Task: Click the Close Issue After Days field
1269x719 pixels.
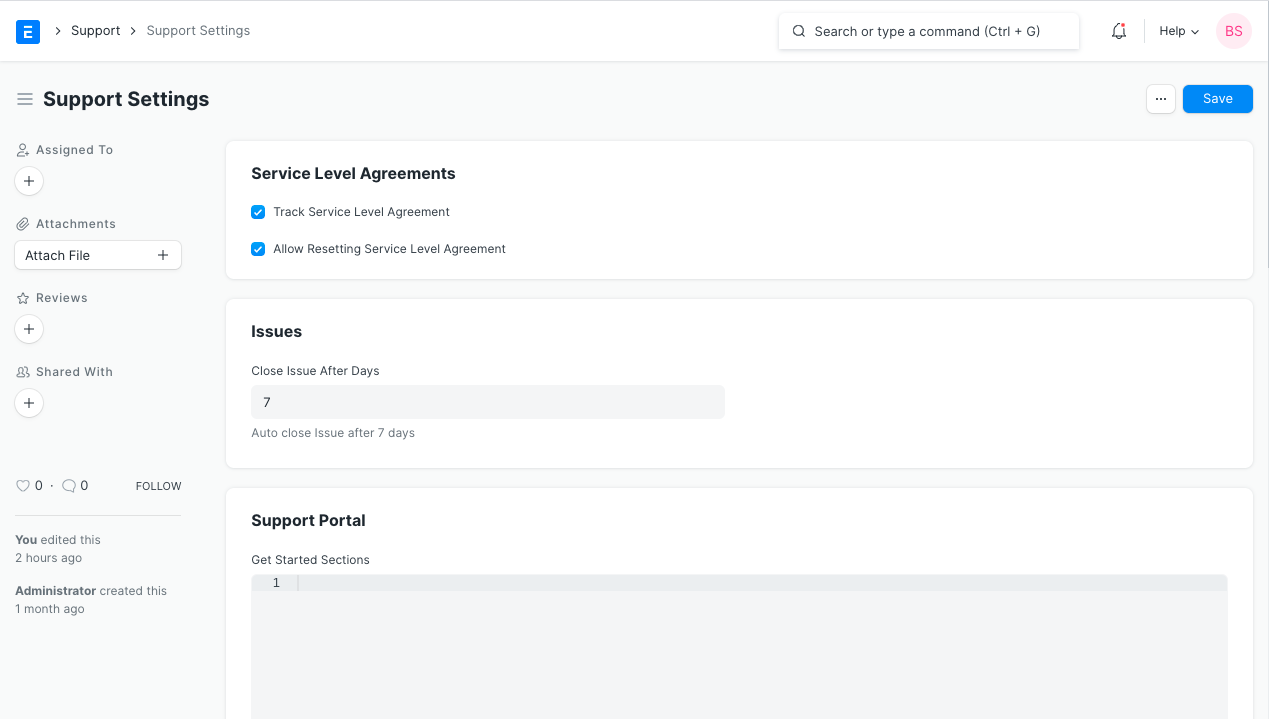Action: 487,402
